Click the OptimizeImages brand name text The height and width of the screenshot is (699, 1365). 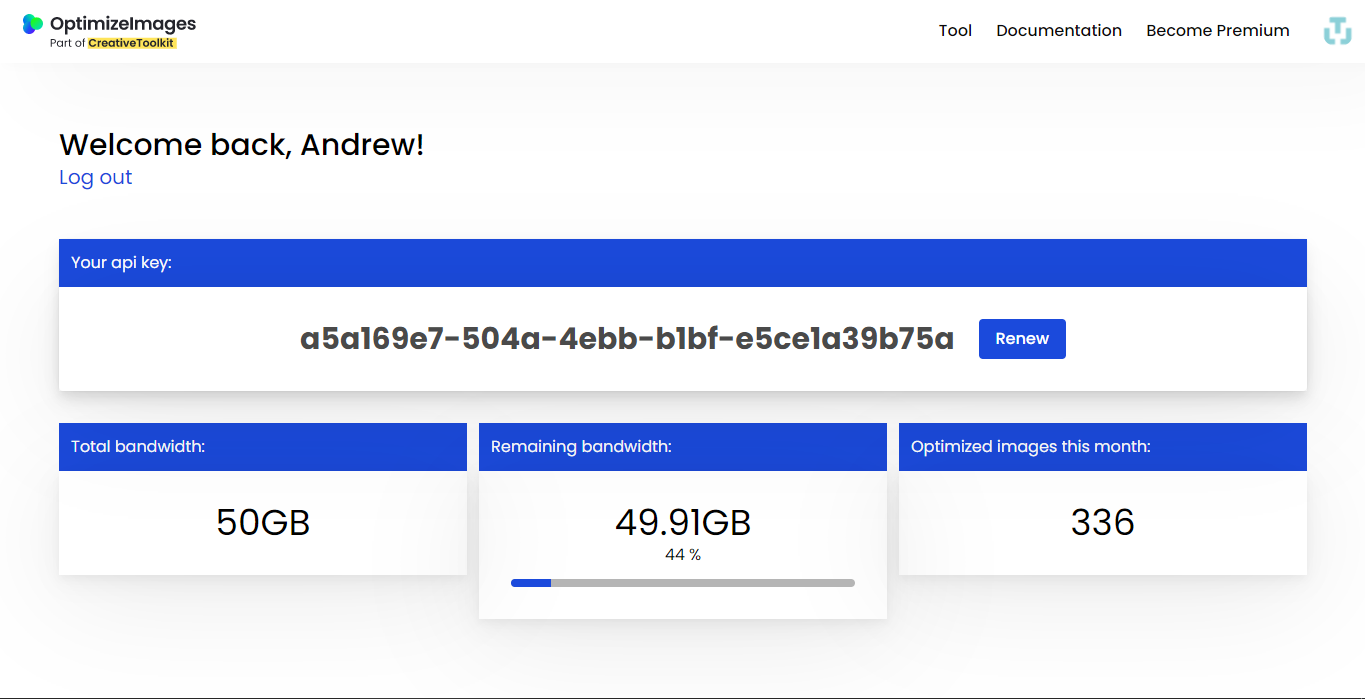(x=123, y=23)
